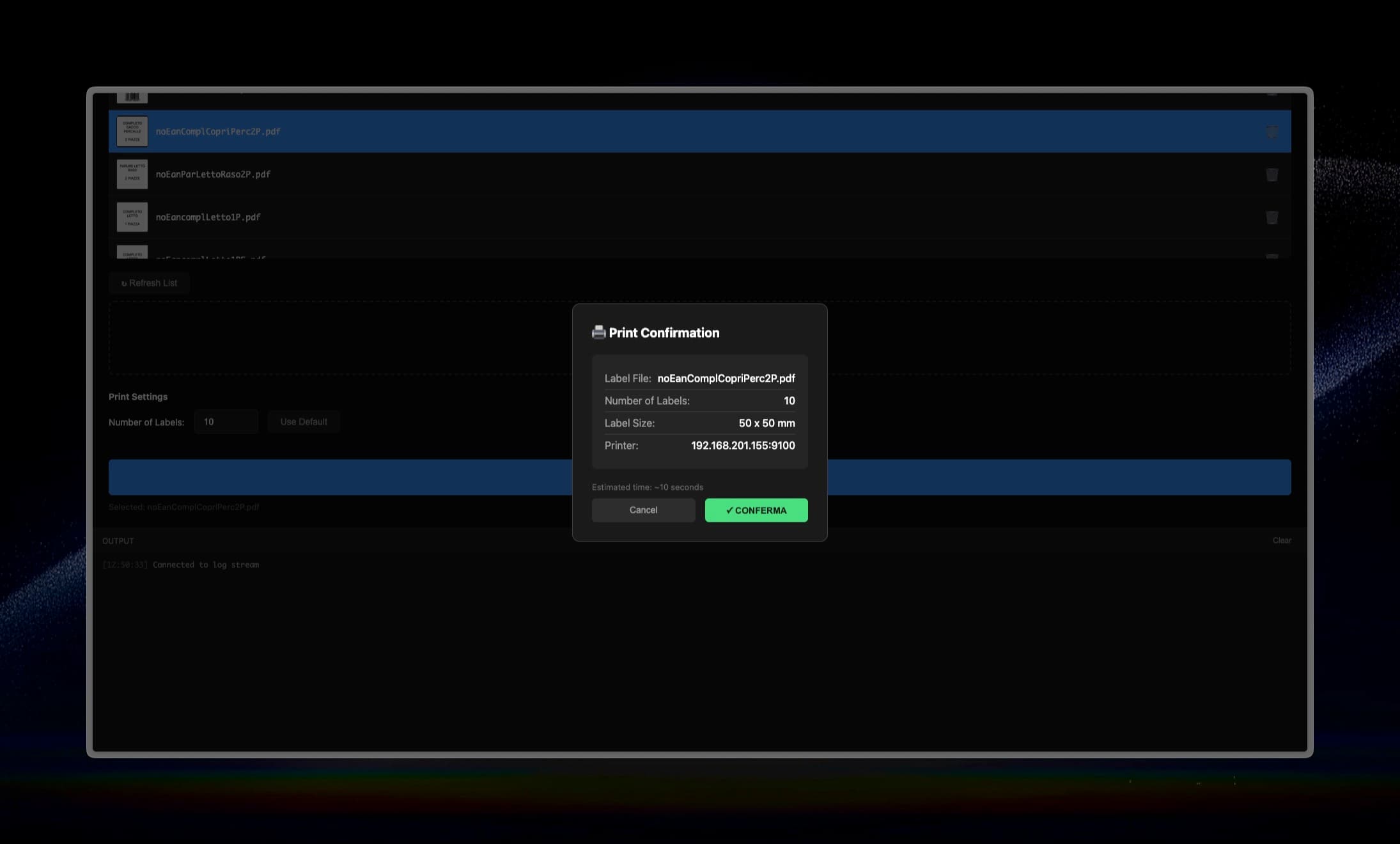Clear the output log
1400x844 pixels.
tap(1282, 540)
